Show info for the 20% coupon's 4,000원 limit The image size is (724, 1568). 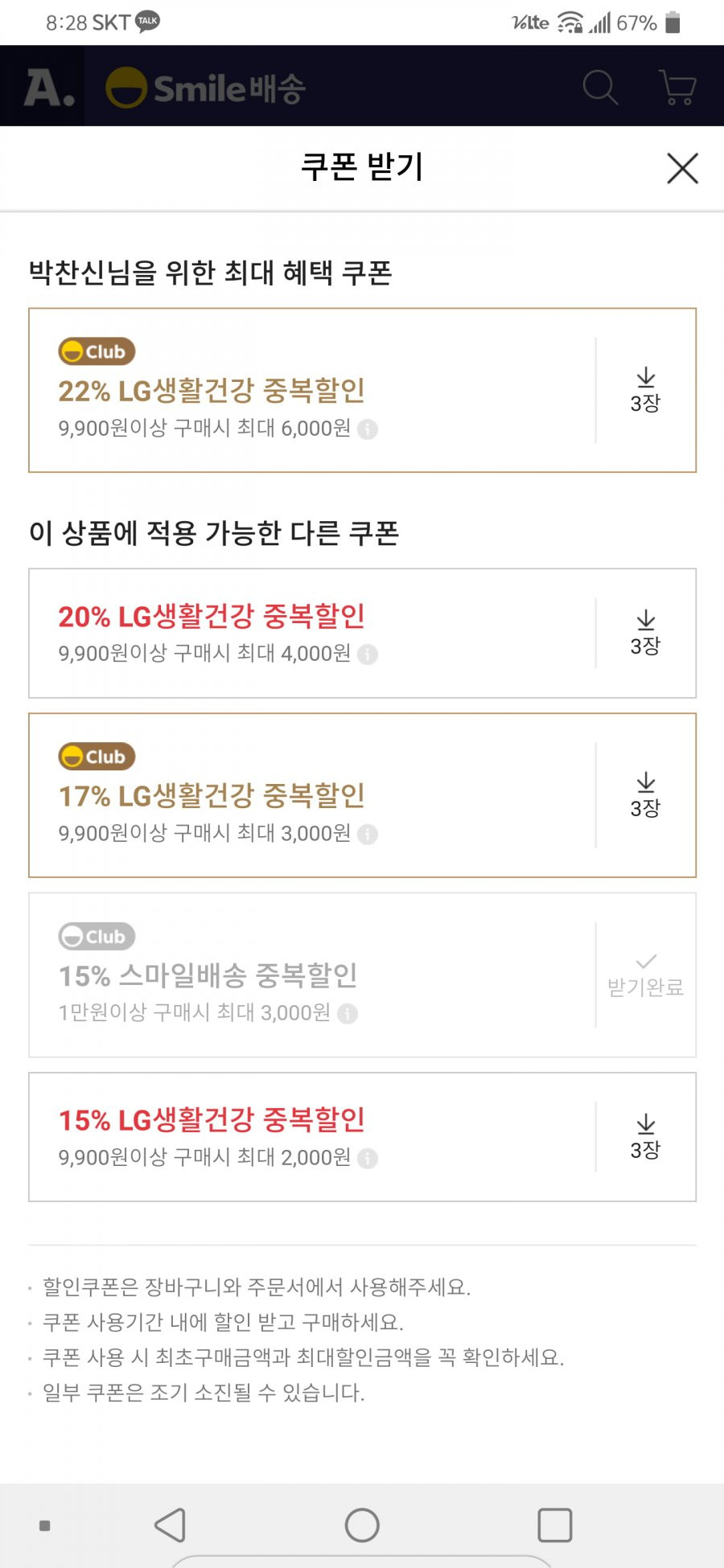(368, 655)
